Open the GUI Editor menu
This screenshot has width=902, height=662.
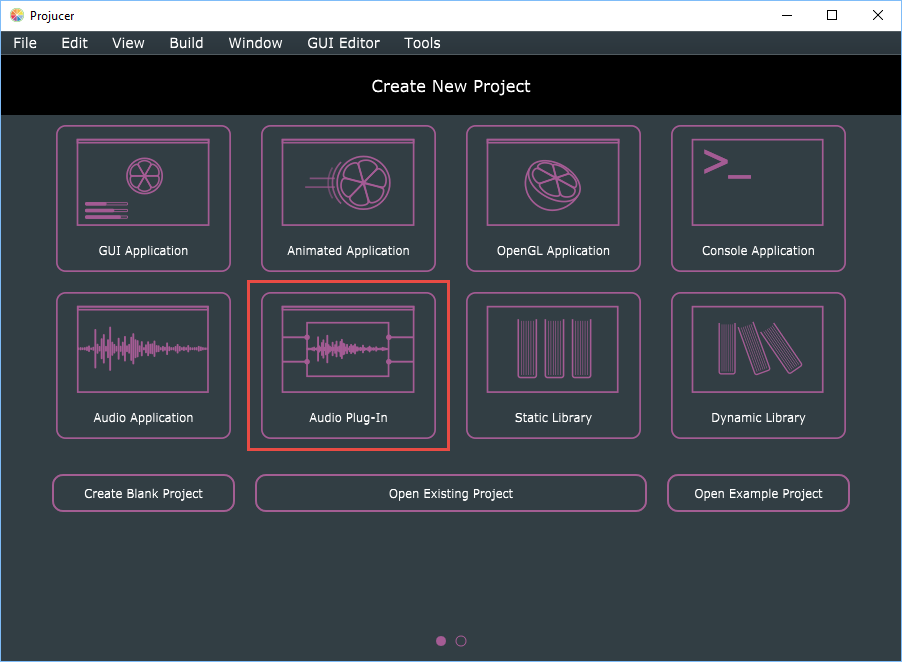[343, 43]
